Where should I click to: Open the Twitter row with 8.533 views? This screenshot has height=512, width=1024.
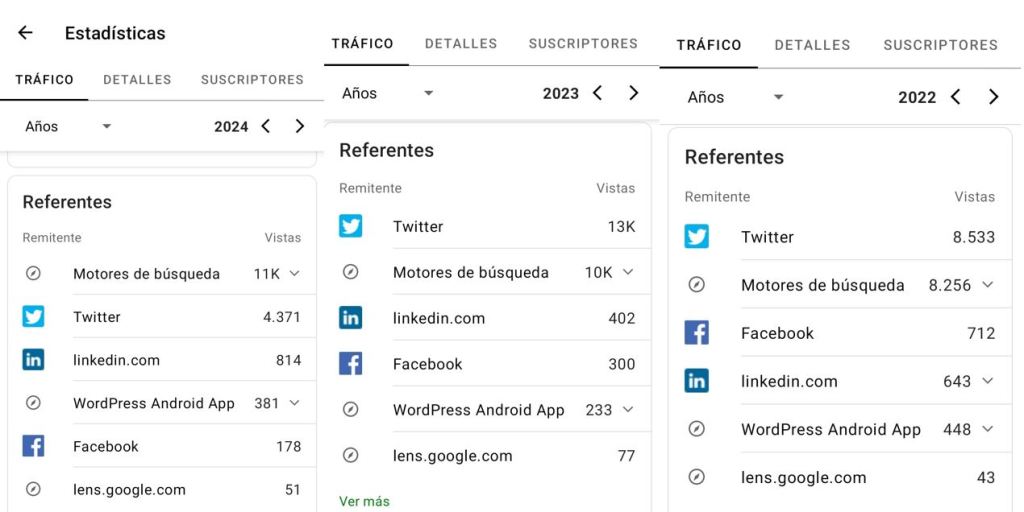(840, 237)
